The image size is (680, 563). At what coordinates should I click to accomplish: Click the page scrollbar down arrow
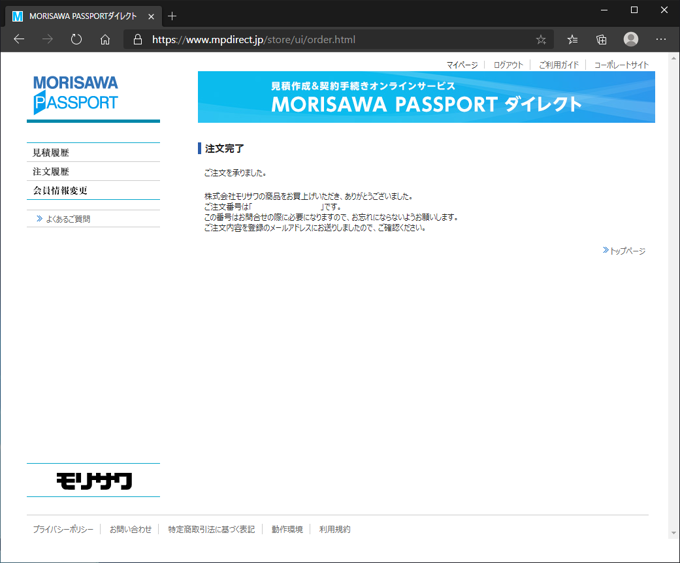(x=673, y=533)
